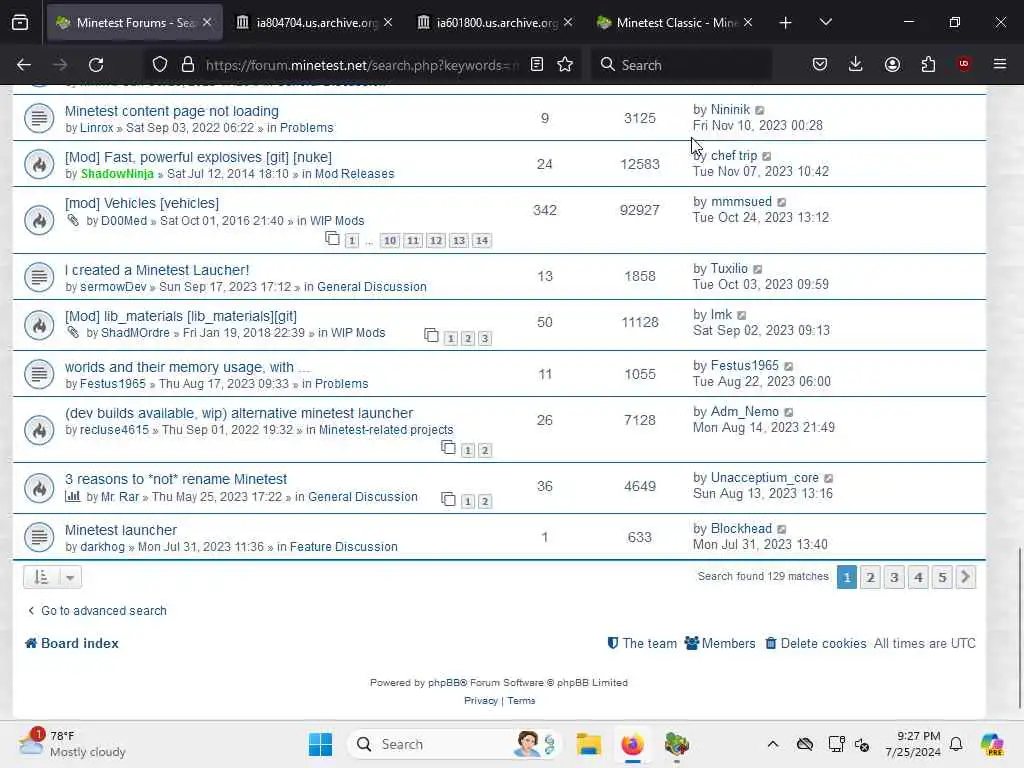
Task: Open tracking protection shield icon
Action: tap(160, 65)
